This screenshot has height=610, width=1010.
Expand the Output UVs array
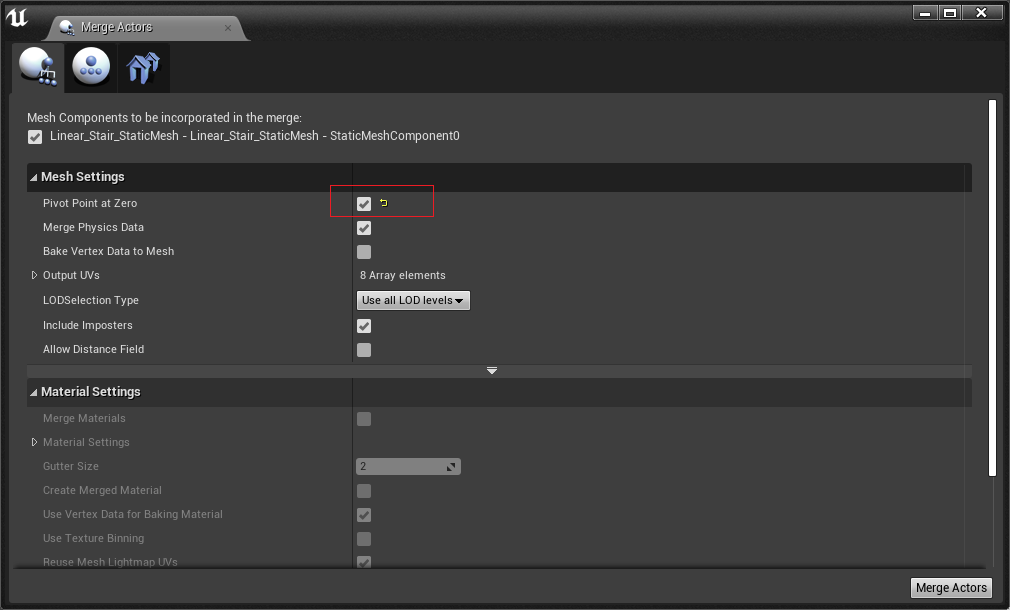tap(34, 275)
